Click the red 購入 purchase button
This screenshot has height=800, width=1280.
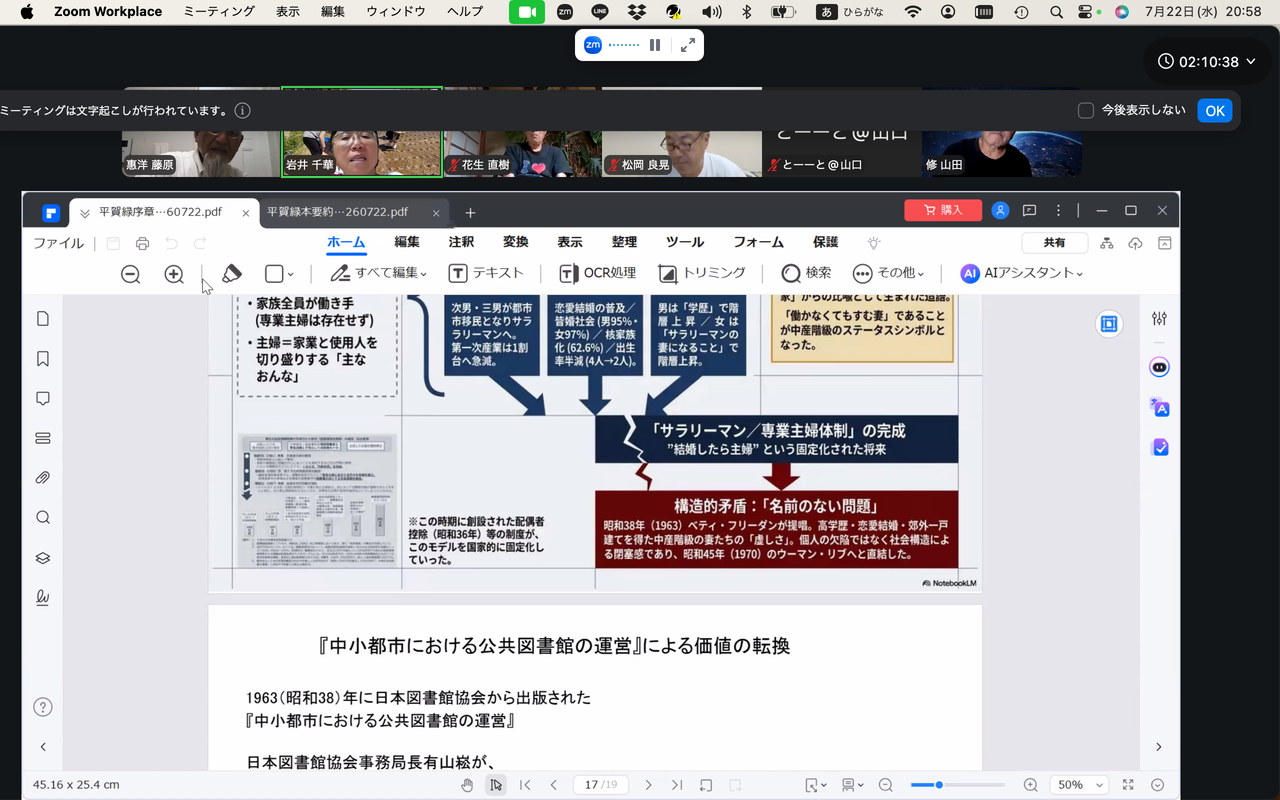pyautogui.click(x=943, y=210)
